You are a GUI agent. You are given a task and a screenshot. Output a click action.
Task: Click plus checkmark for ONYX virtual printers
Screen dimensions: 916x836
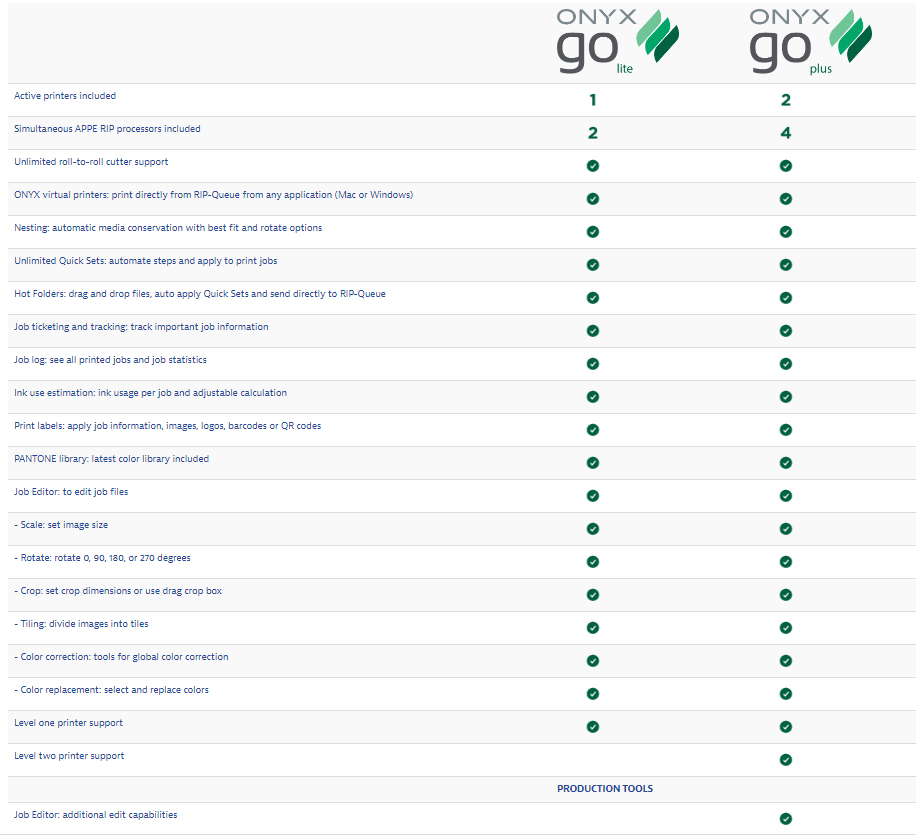pyautogui.click(x=786, y=199)
